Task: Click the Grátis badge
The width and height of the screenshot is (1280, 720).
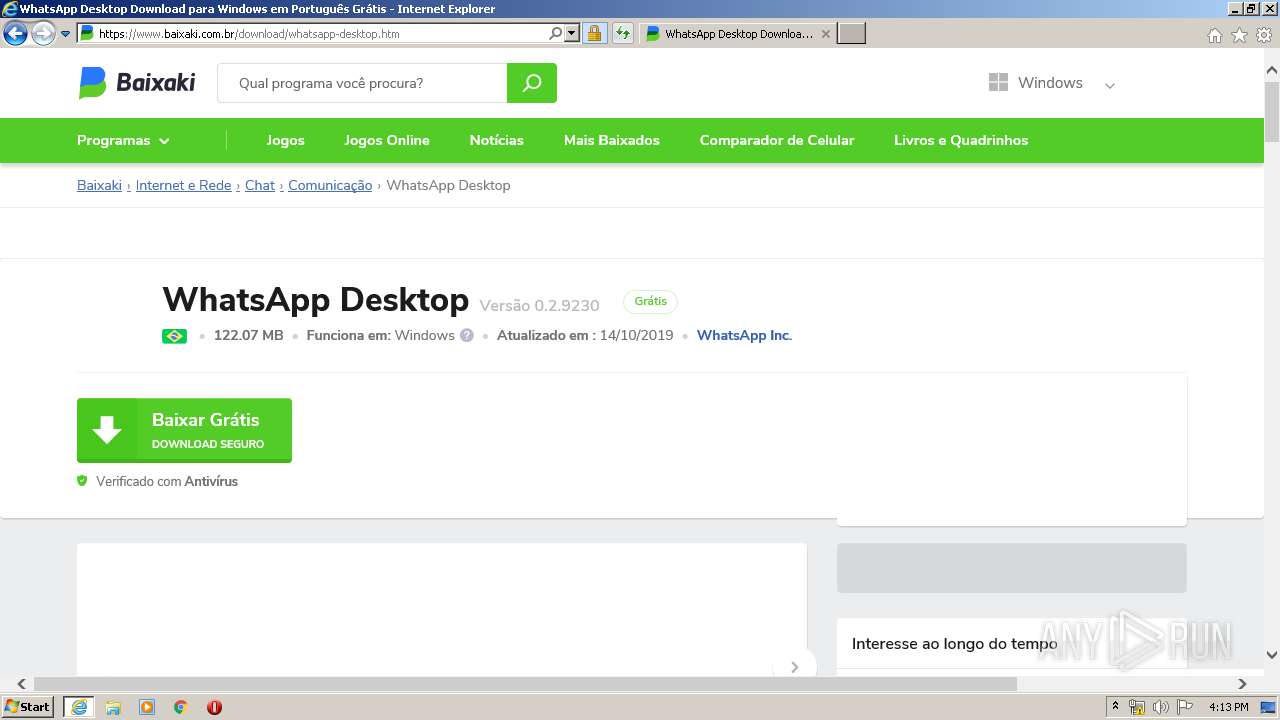Action: coord(650,301)
